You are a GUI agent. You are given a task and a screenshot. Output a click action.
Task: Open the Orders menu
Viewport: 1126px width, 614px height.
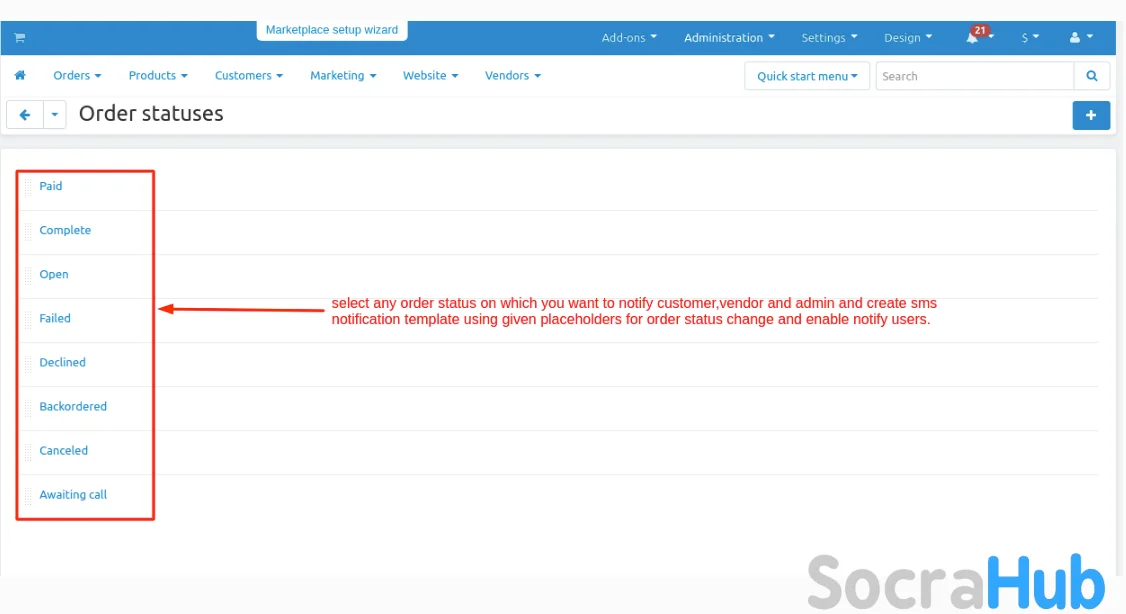pos(77,75)
